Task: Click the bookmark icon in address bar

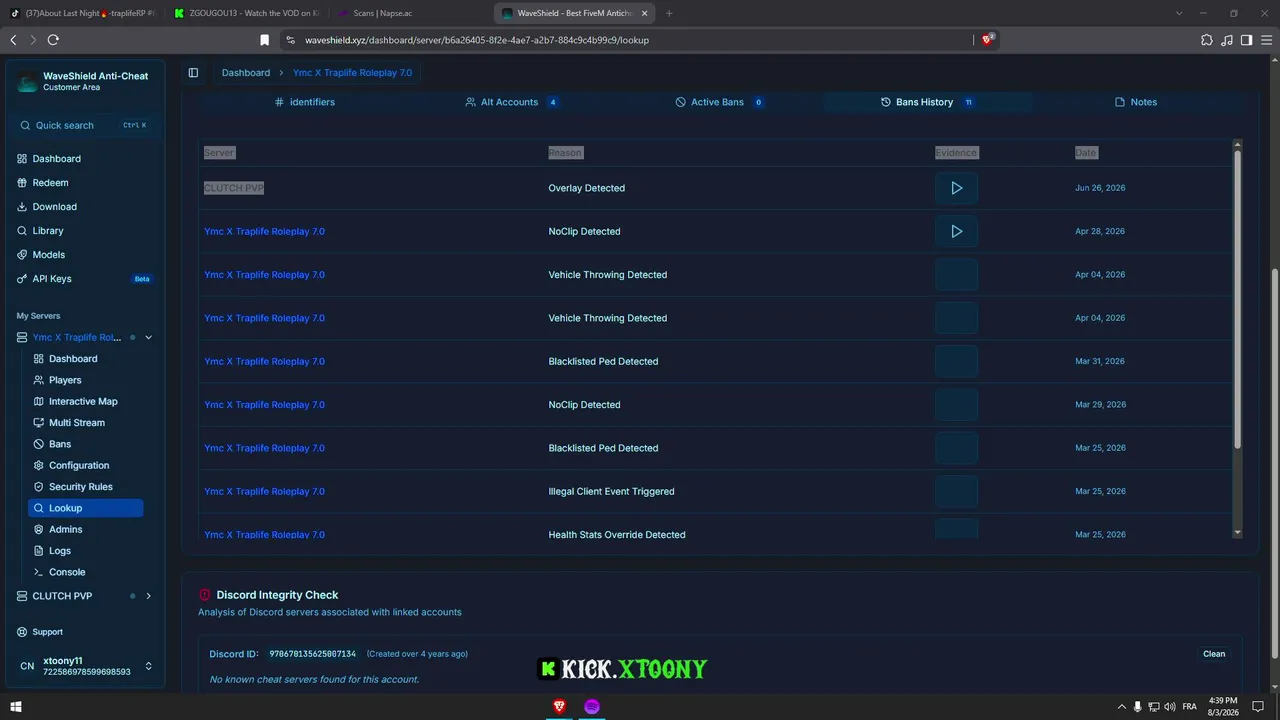Action: pos(264,40)
